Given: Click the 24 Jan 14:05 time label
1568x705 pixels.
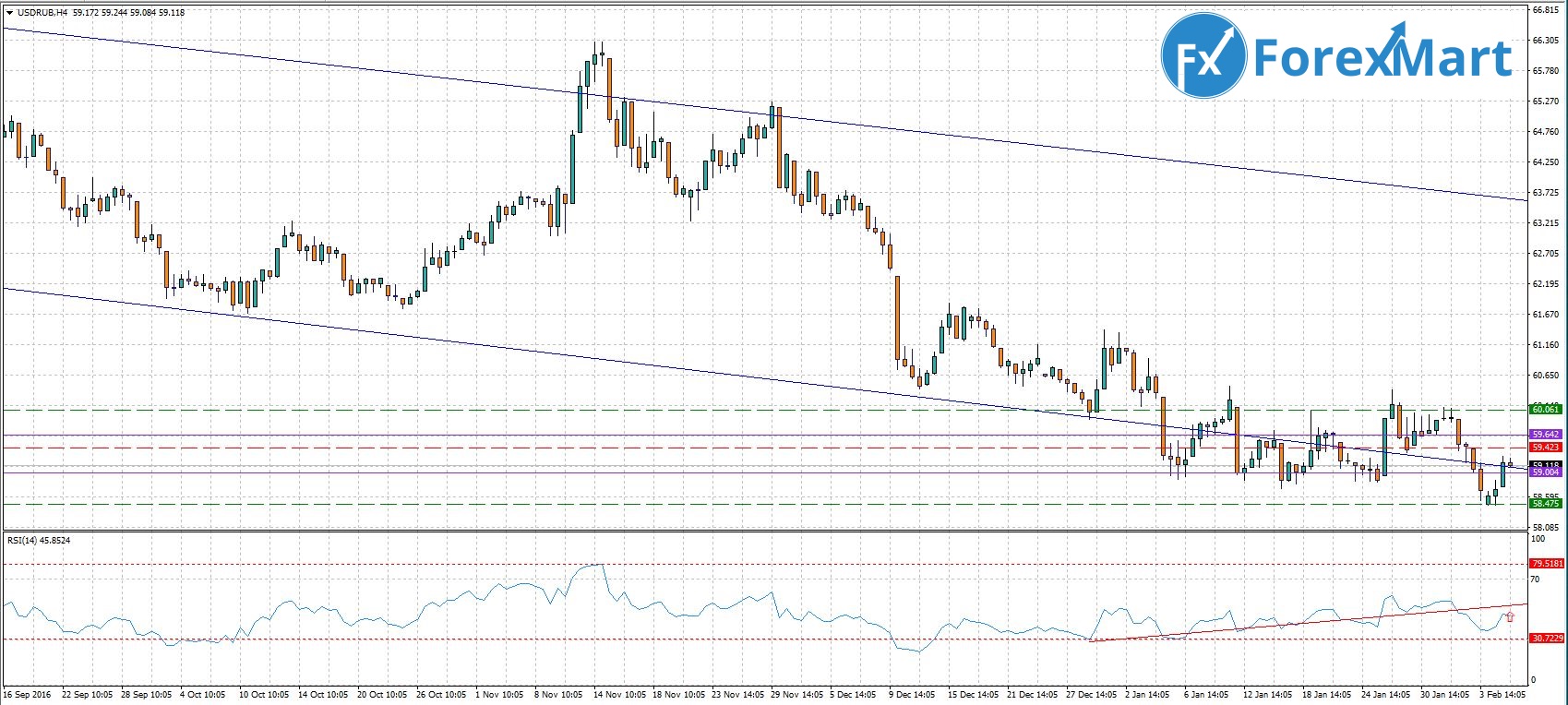Looking at the screenshot, I should 1386,693.
